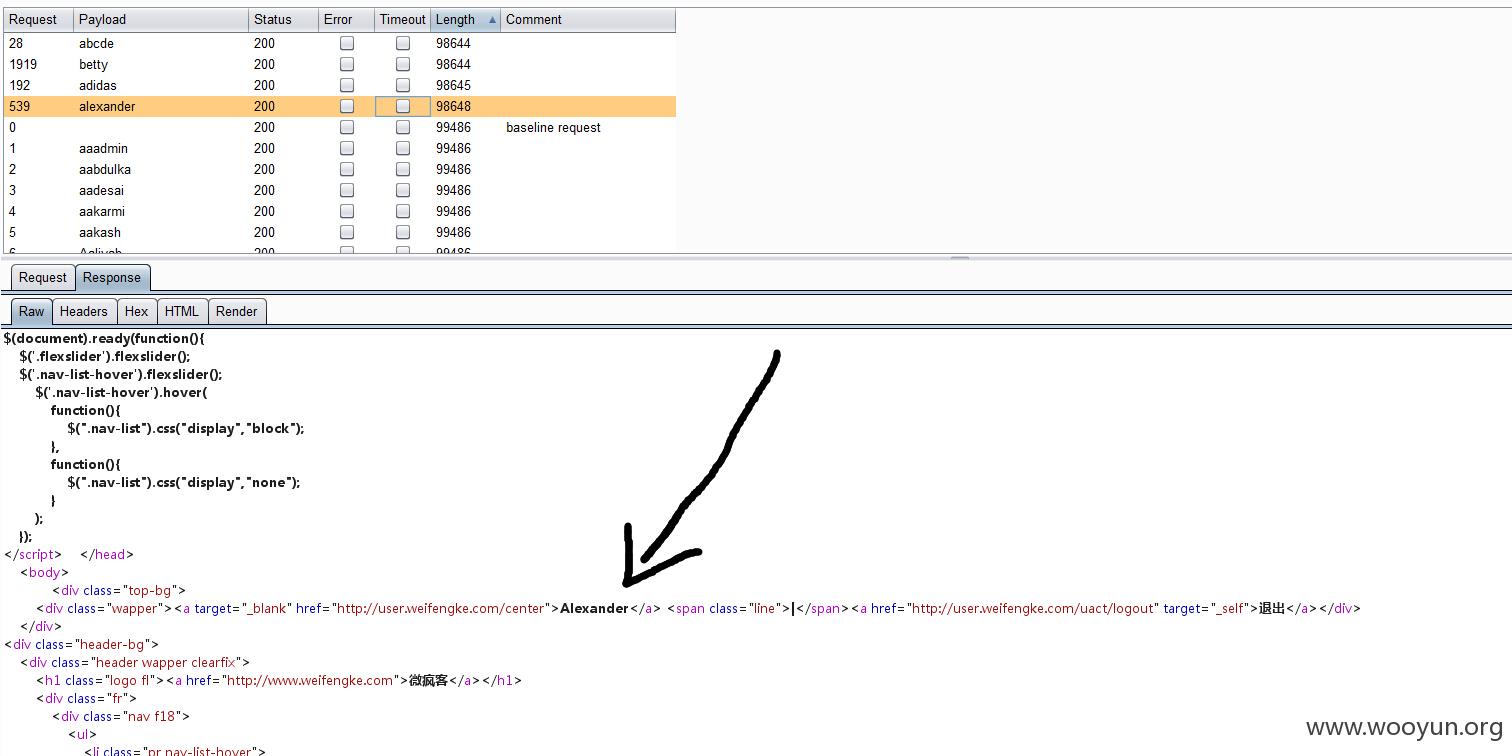Click the $(document).ready line in response
The width and height of the screenshot is (1512, 756).
point(104,338)
